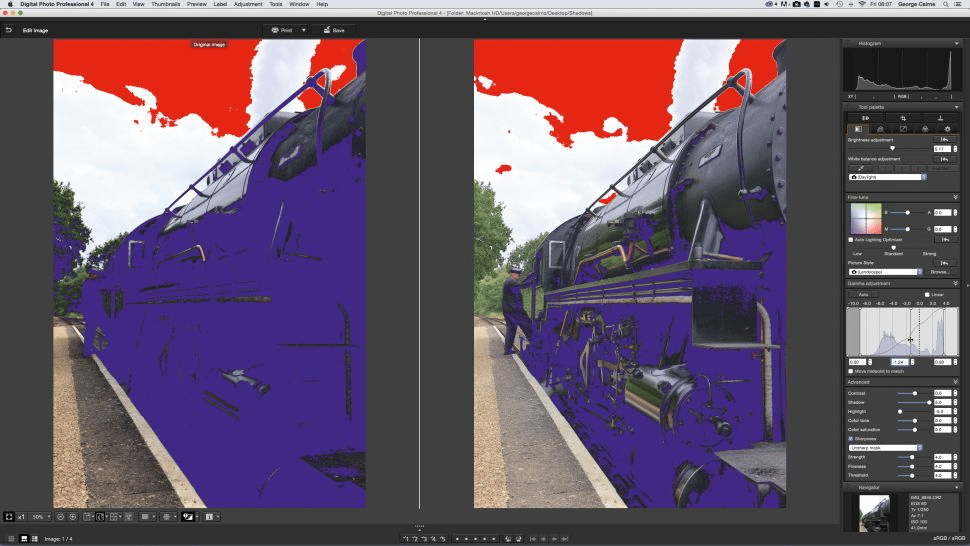Viewport: 970px width, 546px height.
Task: Collapse the Histogram panel
Action: [x=956, y=43]
